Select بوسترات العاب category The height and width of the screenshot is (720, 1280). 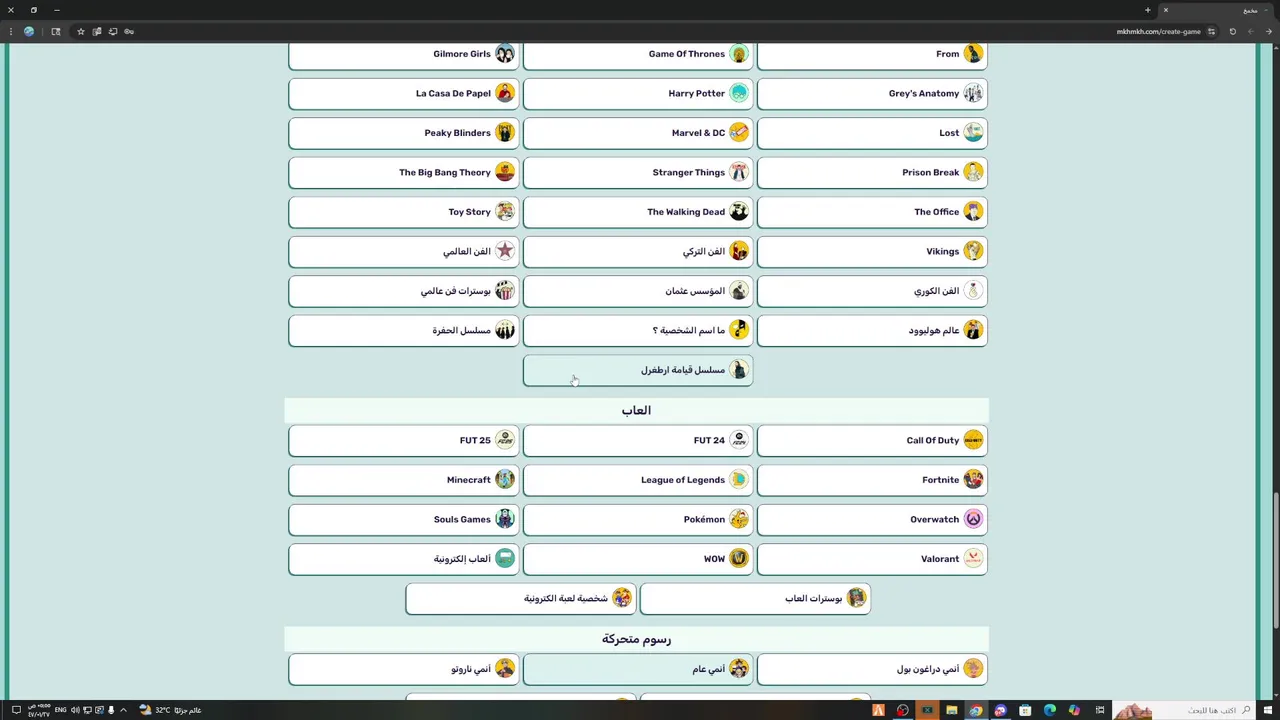pos(755,599)
